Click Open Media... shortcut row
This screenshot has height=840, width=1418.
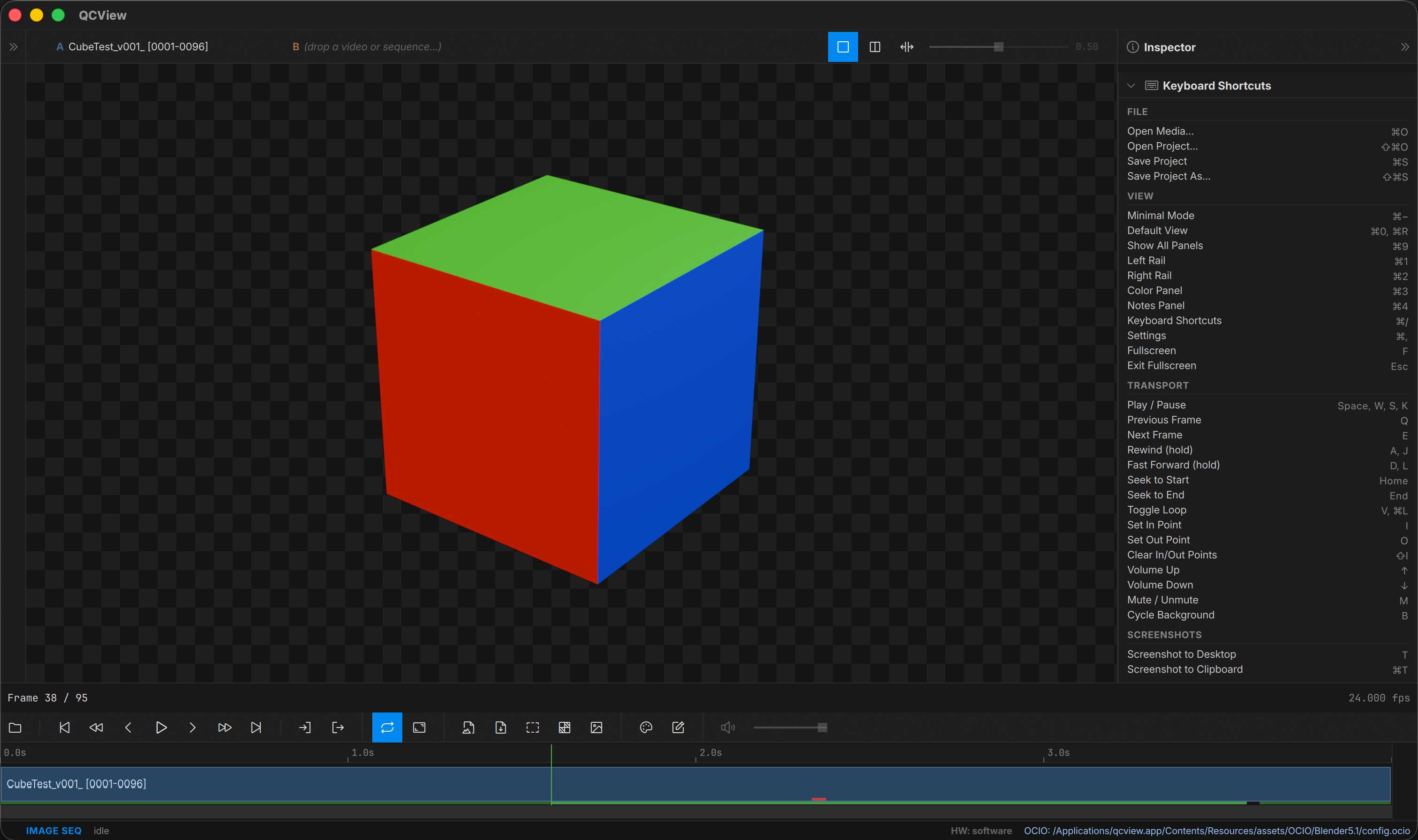(1267, 131)
